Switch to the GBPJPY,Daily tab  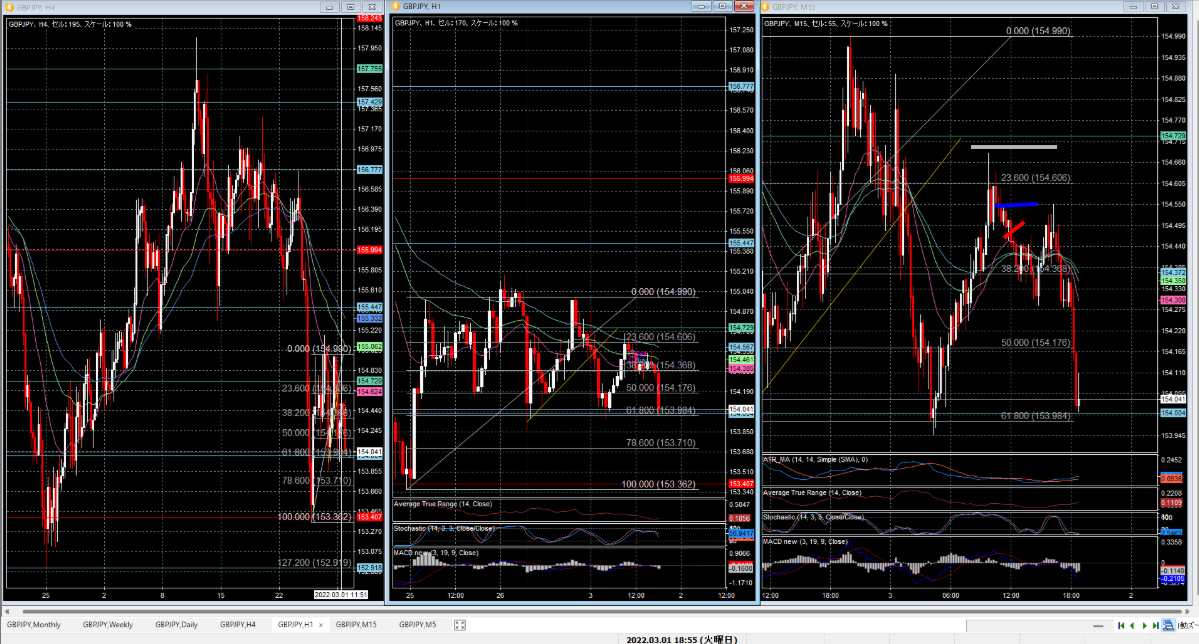(177, 625)
